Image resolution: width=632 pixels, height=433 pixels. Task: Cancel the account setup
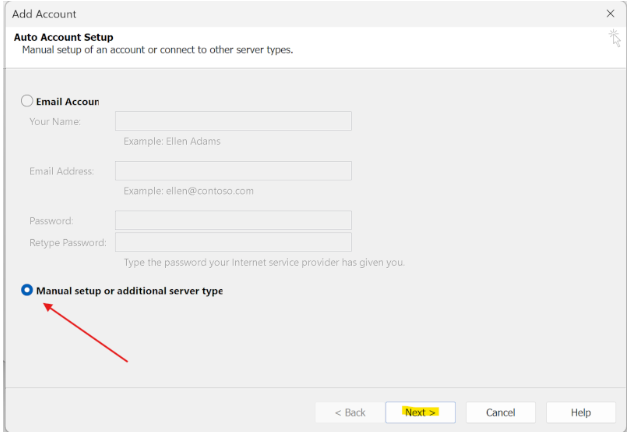point(500,412)
